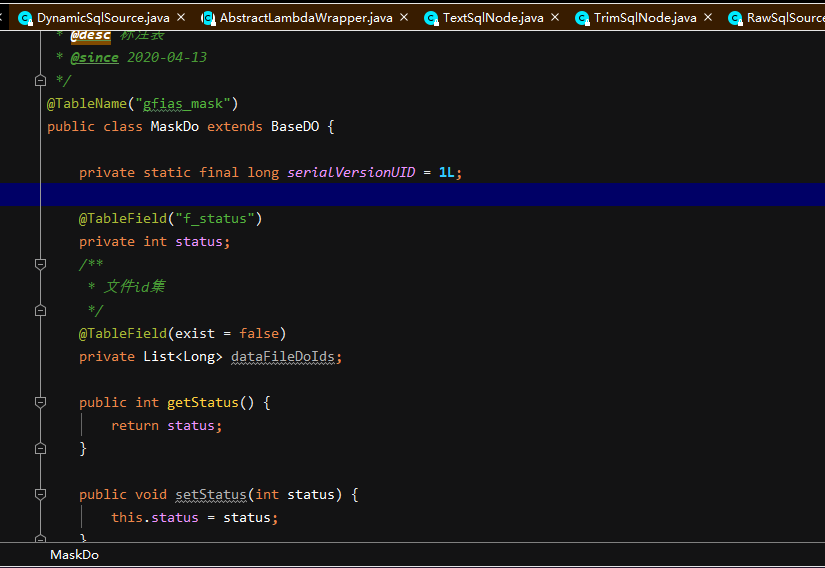825x568 pixels.
Task: Open the AbstractLambdaWrapper.java tab
Action: pos(305,18)
